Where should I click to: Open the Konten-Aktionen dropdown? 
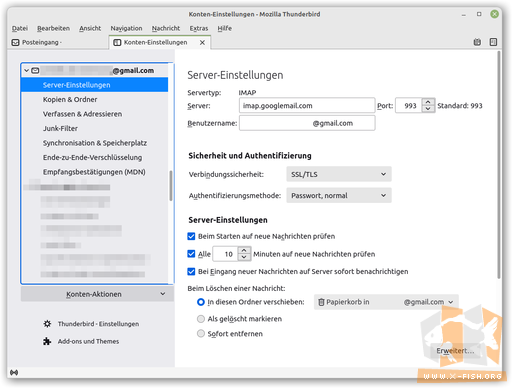click(97, 294)
